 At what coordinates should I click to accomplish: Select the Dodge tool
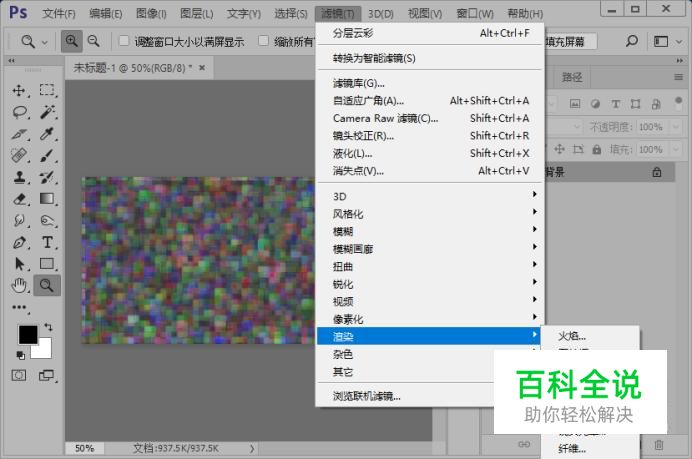pos(47,220)
